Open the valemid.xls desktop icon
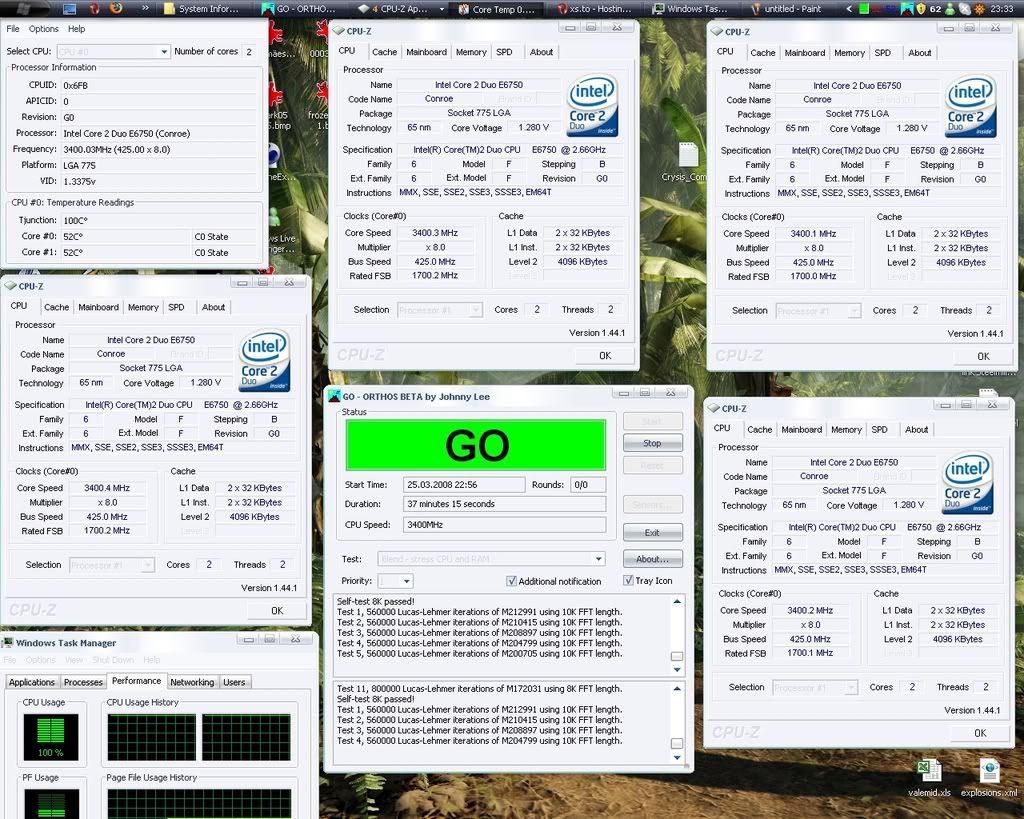 coord(929,778)
